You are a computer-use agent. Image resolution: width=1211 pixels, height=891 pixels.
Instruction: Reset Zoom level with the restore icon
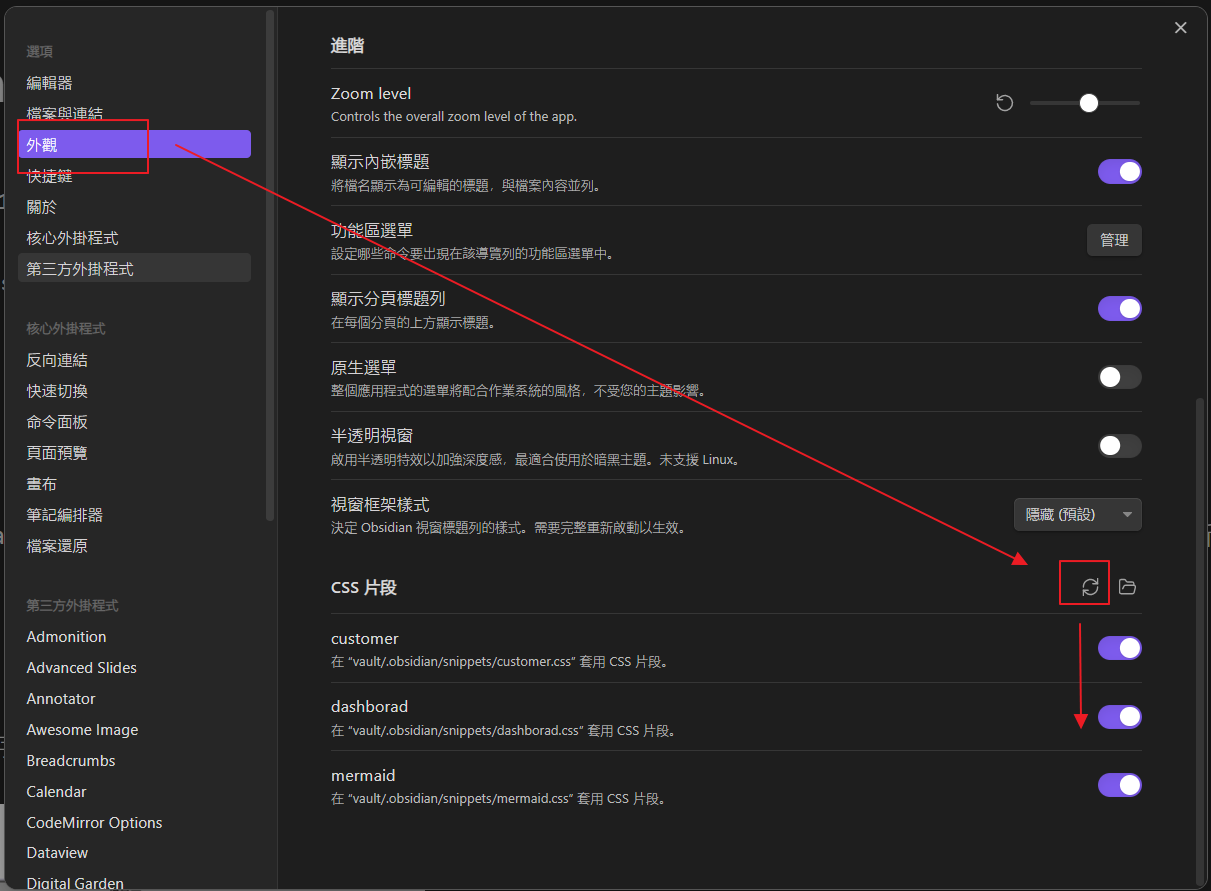1005,103
